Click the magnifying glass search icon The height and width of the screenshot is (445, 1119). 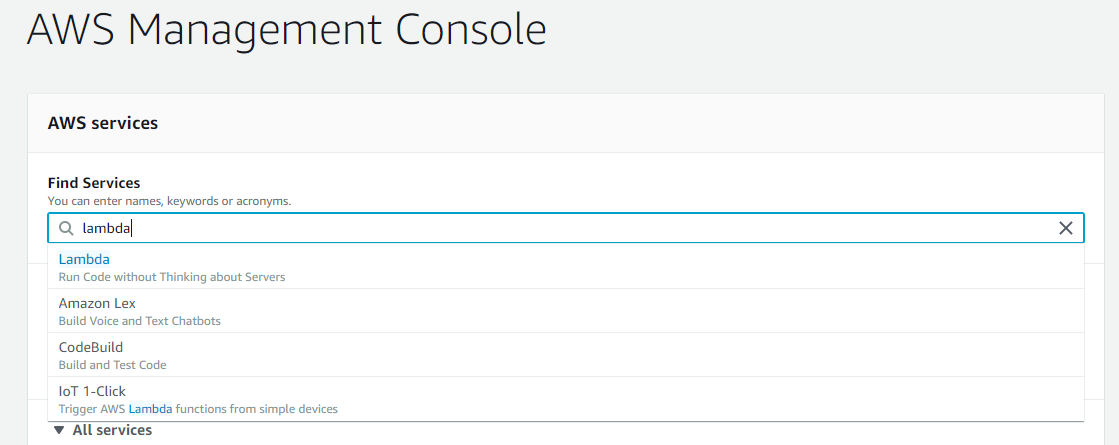[x=67, y=229]
